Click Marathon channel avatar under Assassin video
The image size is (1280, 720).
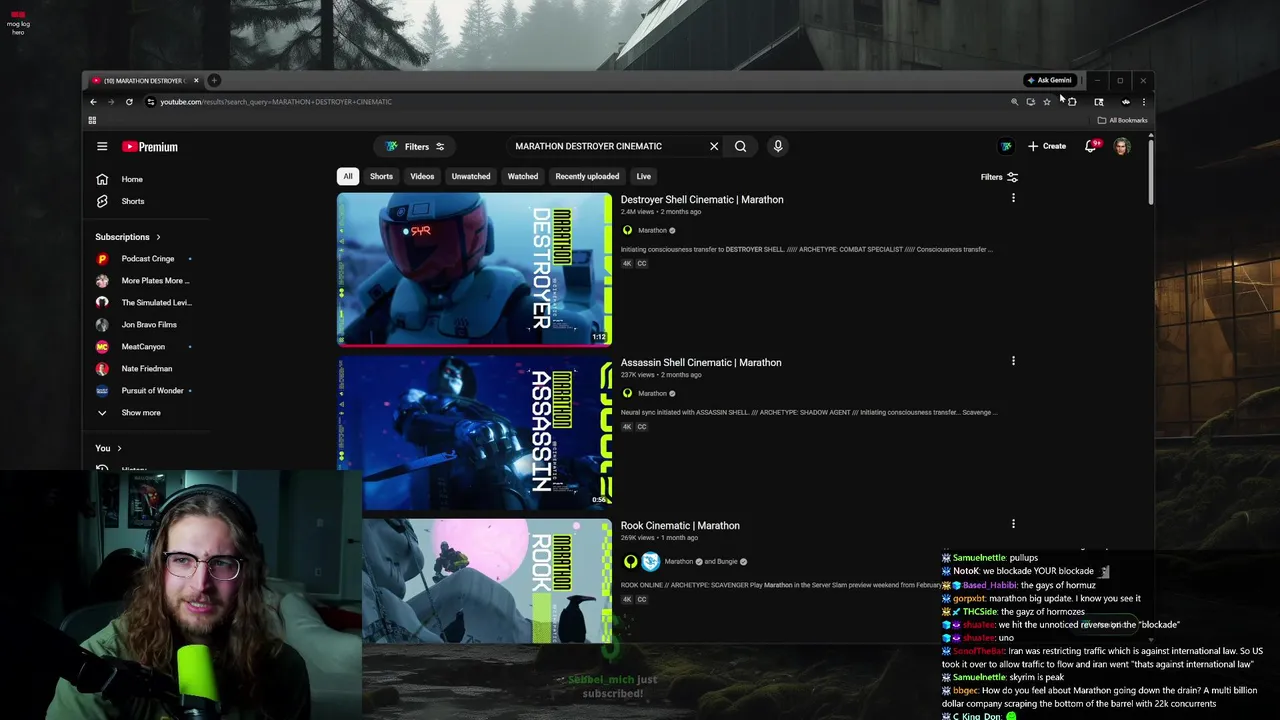coord(627,394)
